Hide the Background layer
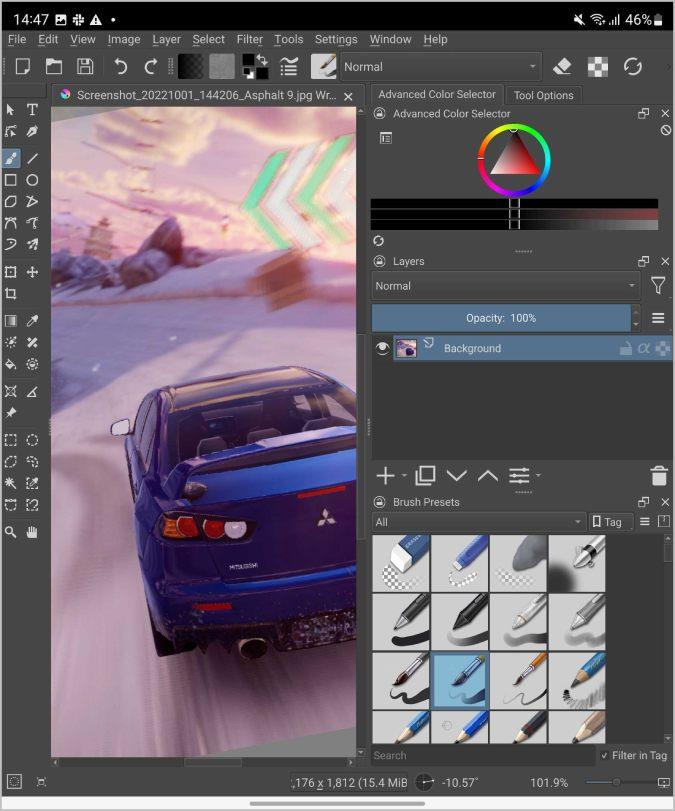Viewport: 675px width, 811px height. click(382, 348)
